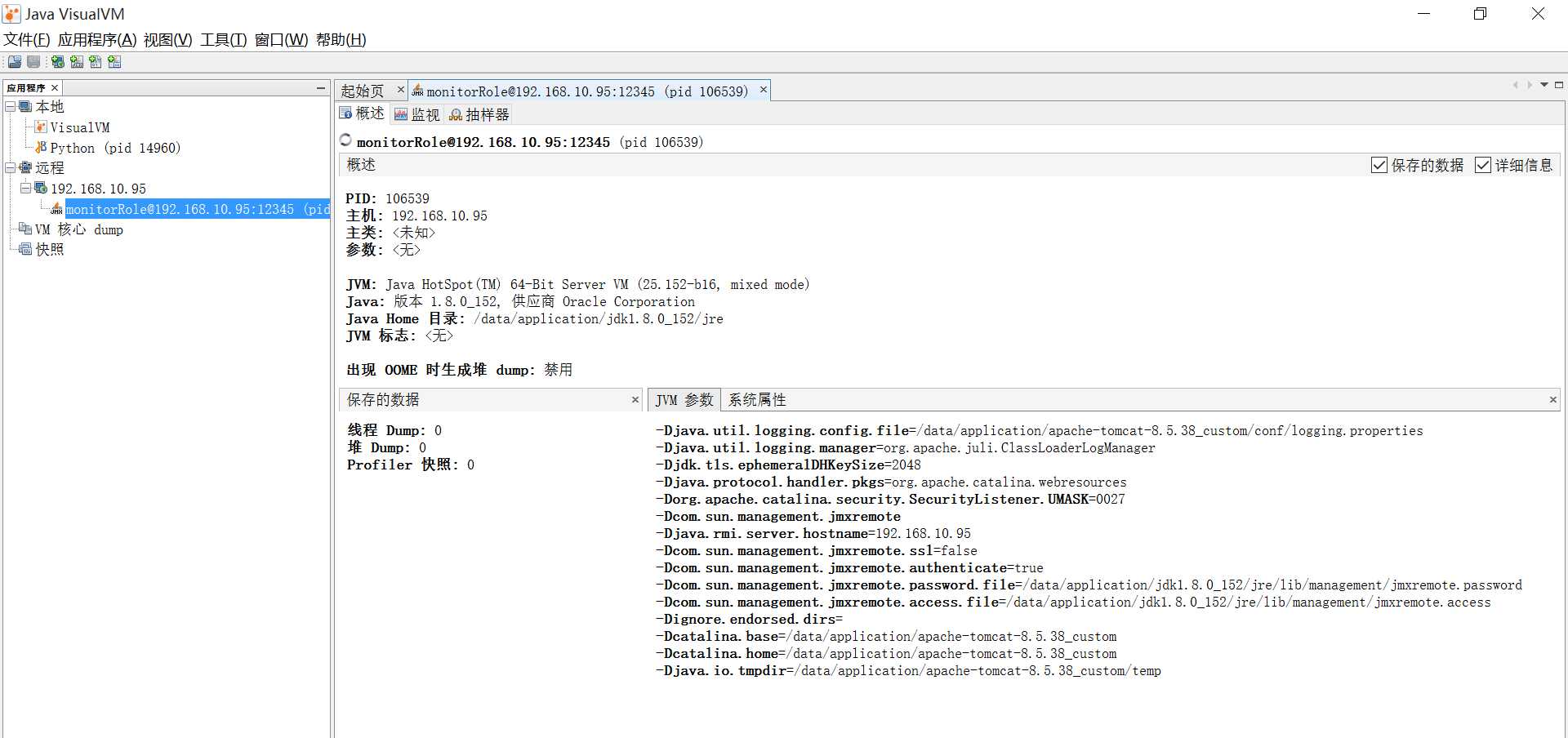Click the Java VisualVM title bar icon
The width and height of the screenshot is (1568, 738).
point(11,14)
